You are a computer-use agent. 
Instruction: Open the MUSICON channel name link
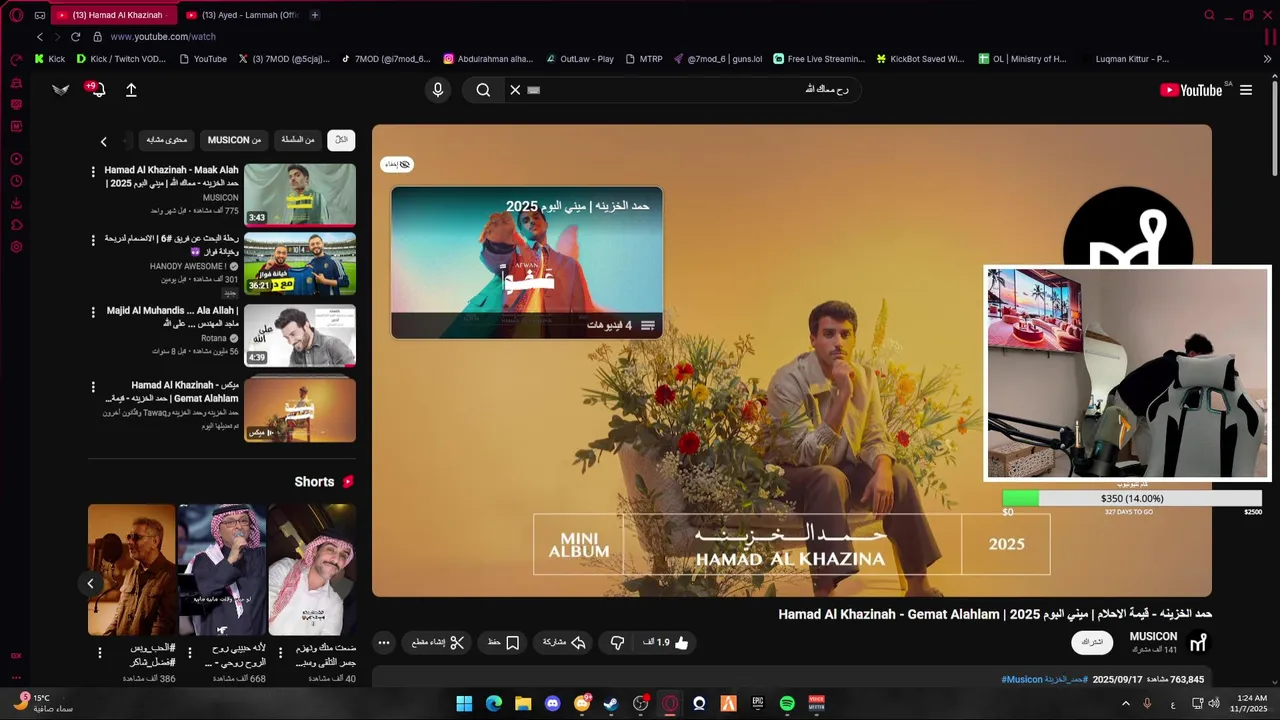(x=1153, y=636)
